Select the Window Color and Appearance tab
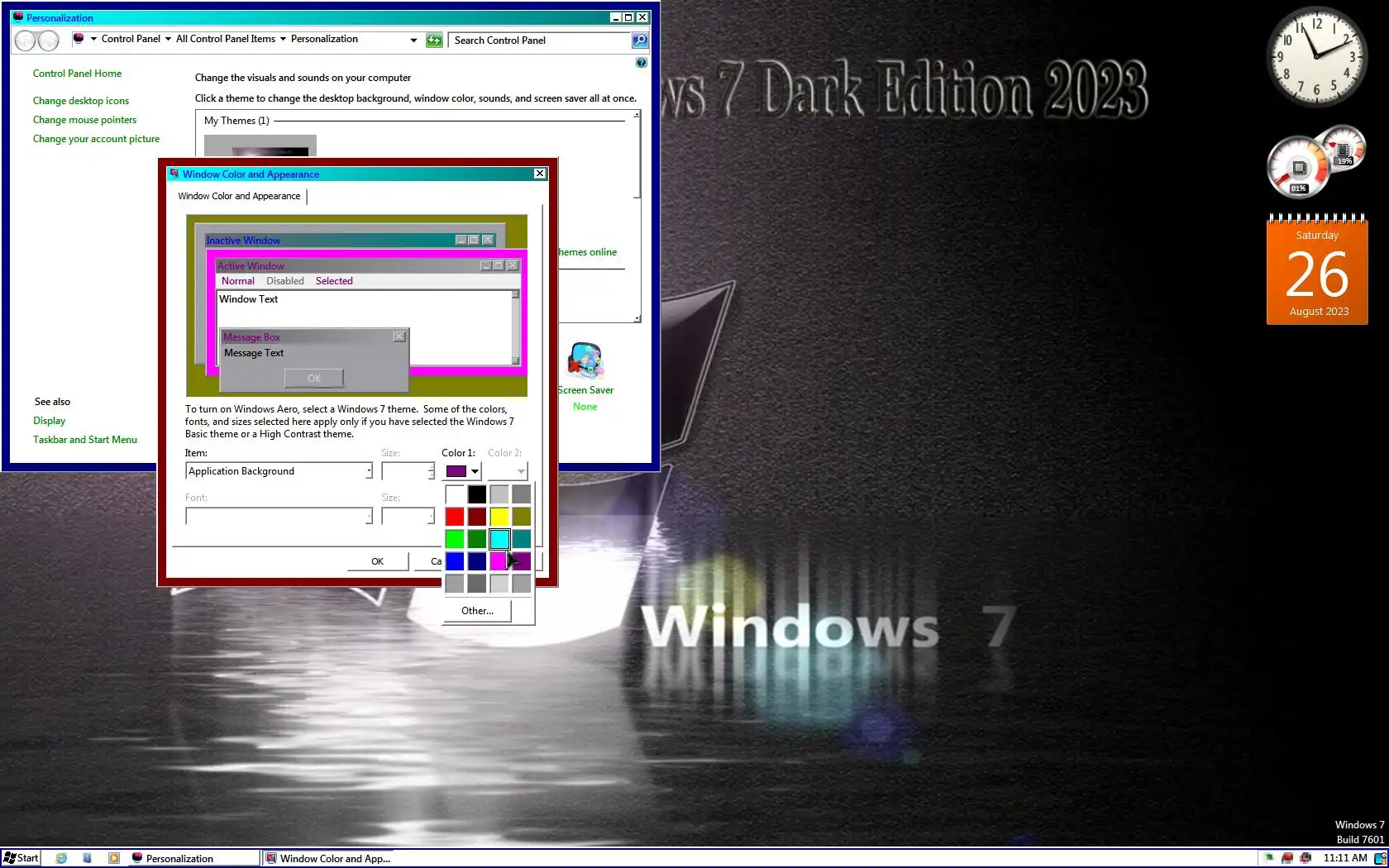 click(x=239, y=196)
